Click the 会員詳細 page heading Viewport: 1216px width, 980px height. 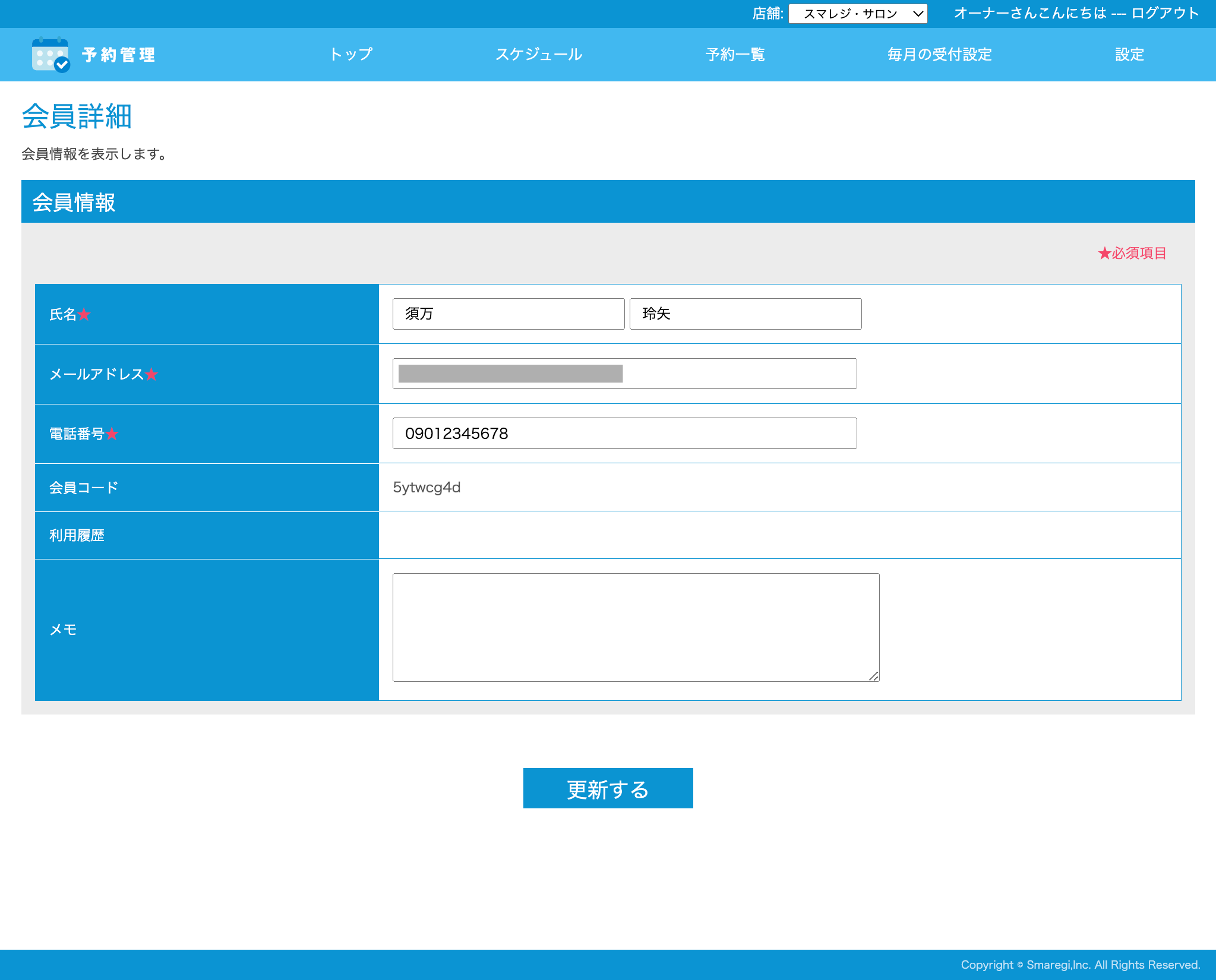pyautogui.click(x=77, y=116)
